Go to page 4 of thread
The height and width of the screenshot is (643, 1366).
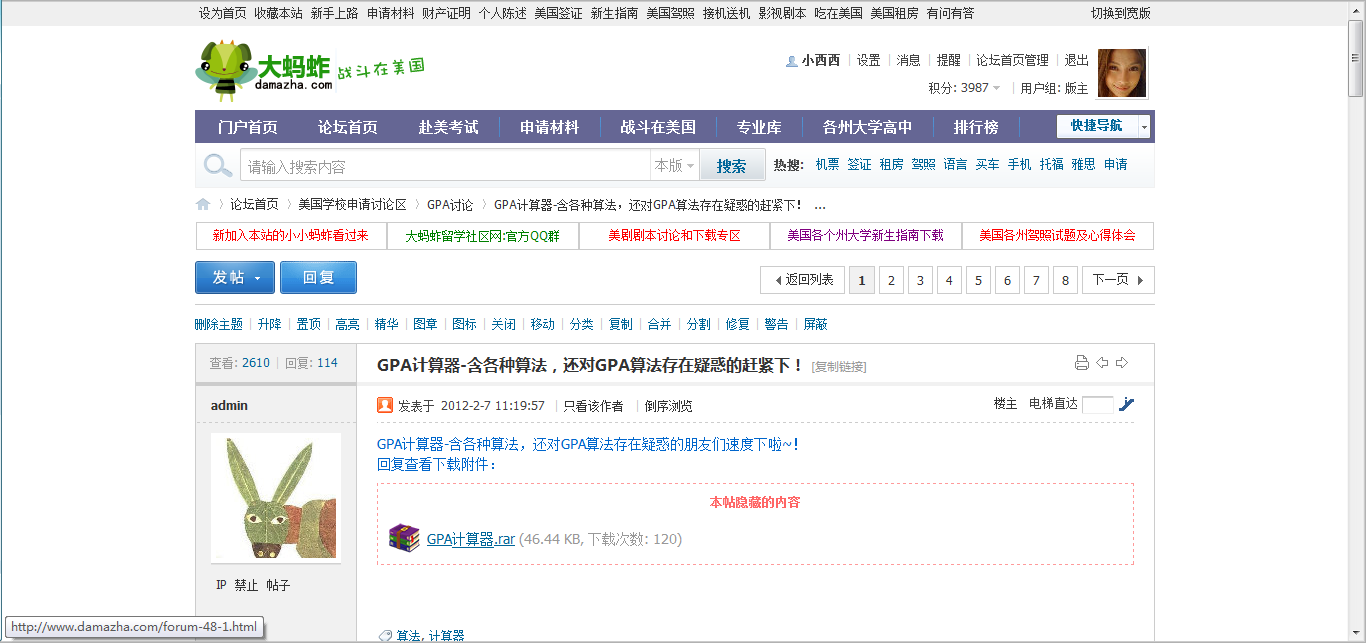point(949,280)
